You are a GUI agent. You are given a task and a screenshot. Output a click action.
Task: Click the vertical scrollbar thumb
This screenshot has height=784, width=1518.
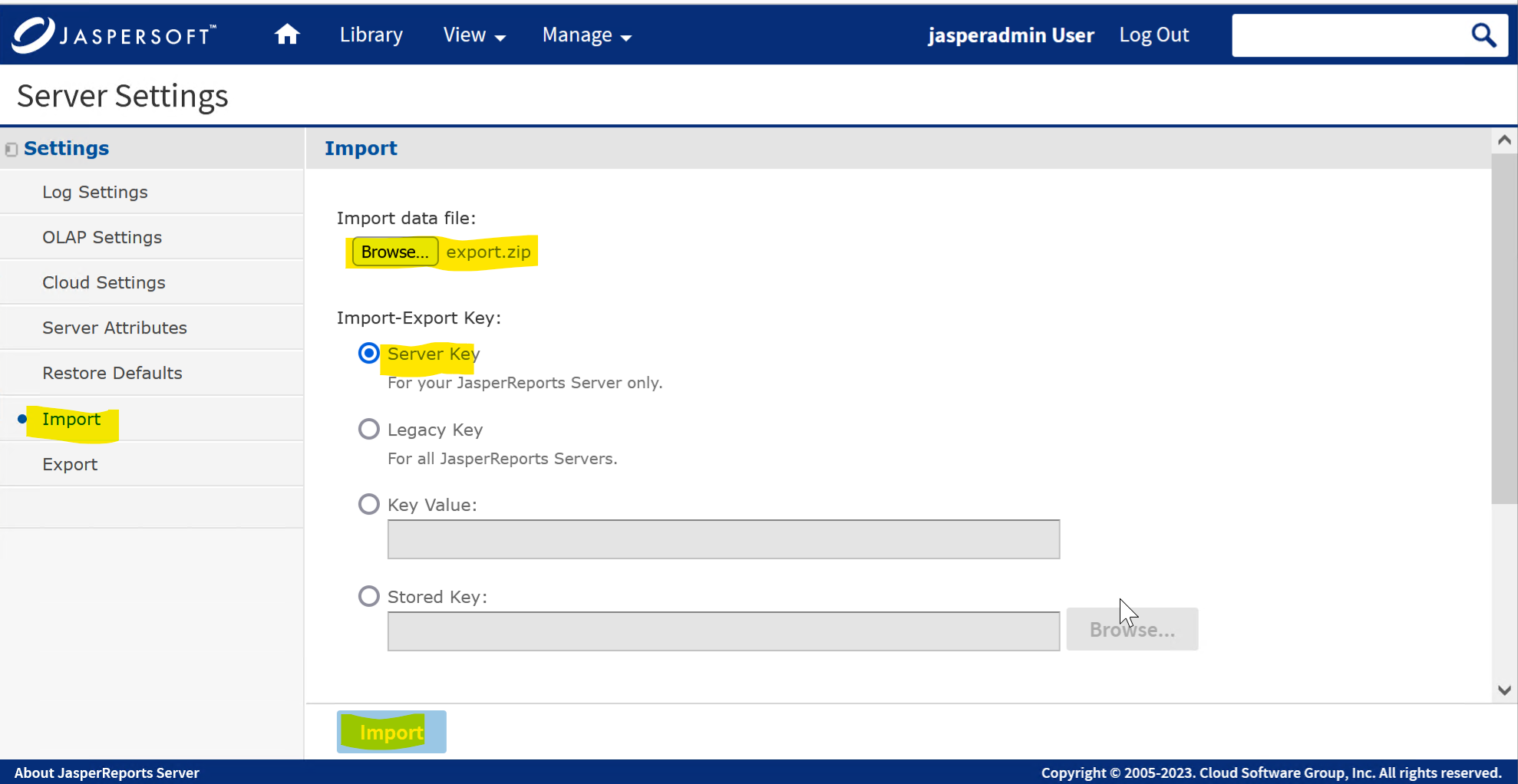pos(1504,328)
